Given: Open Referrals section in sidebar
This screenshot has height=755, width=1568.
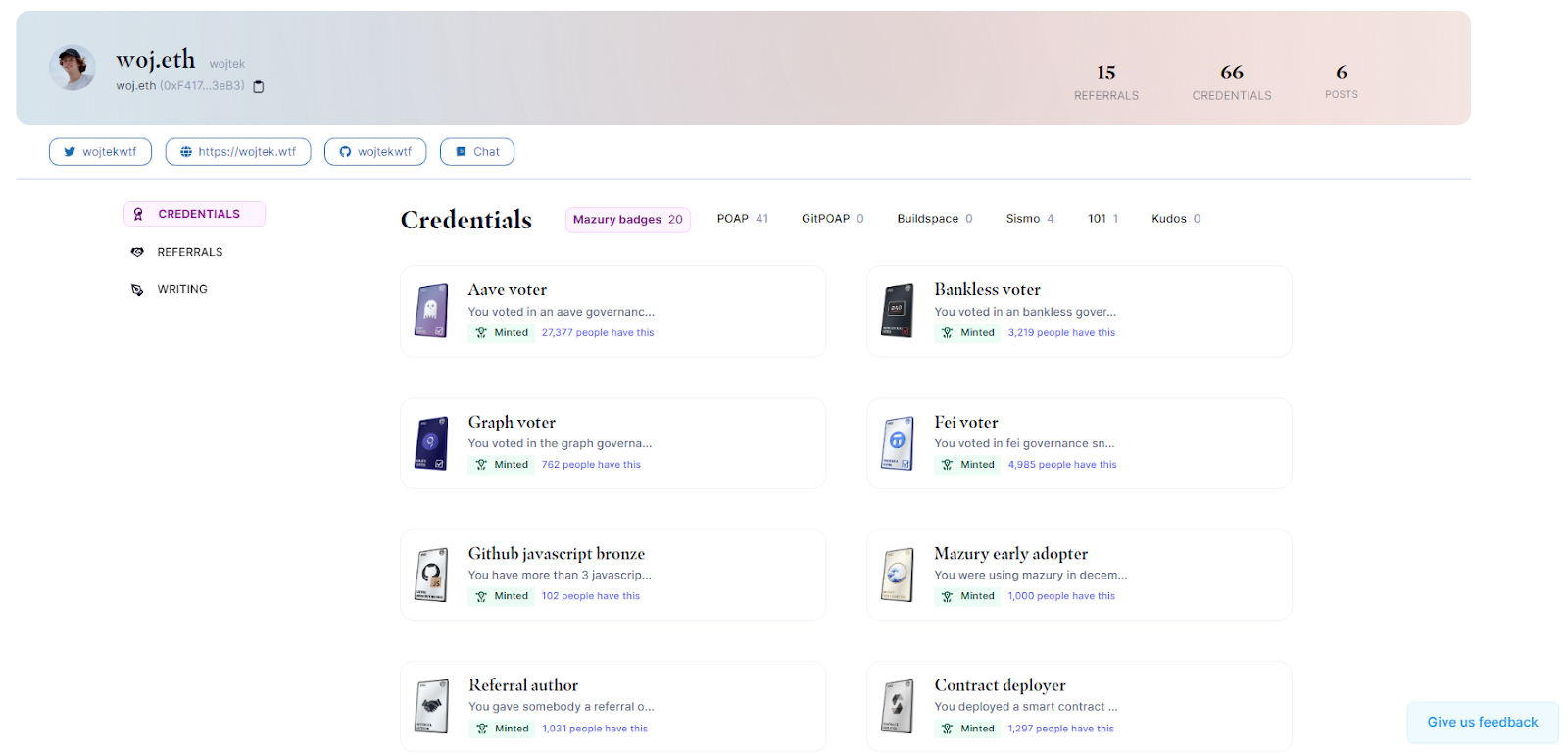Looking at the screenshot, I should (177, 252).
